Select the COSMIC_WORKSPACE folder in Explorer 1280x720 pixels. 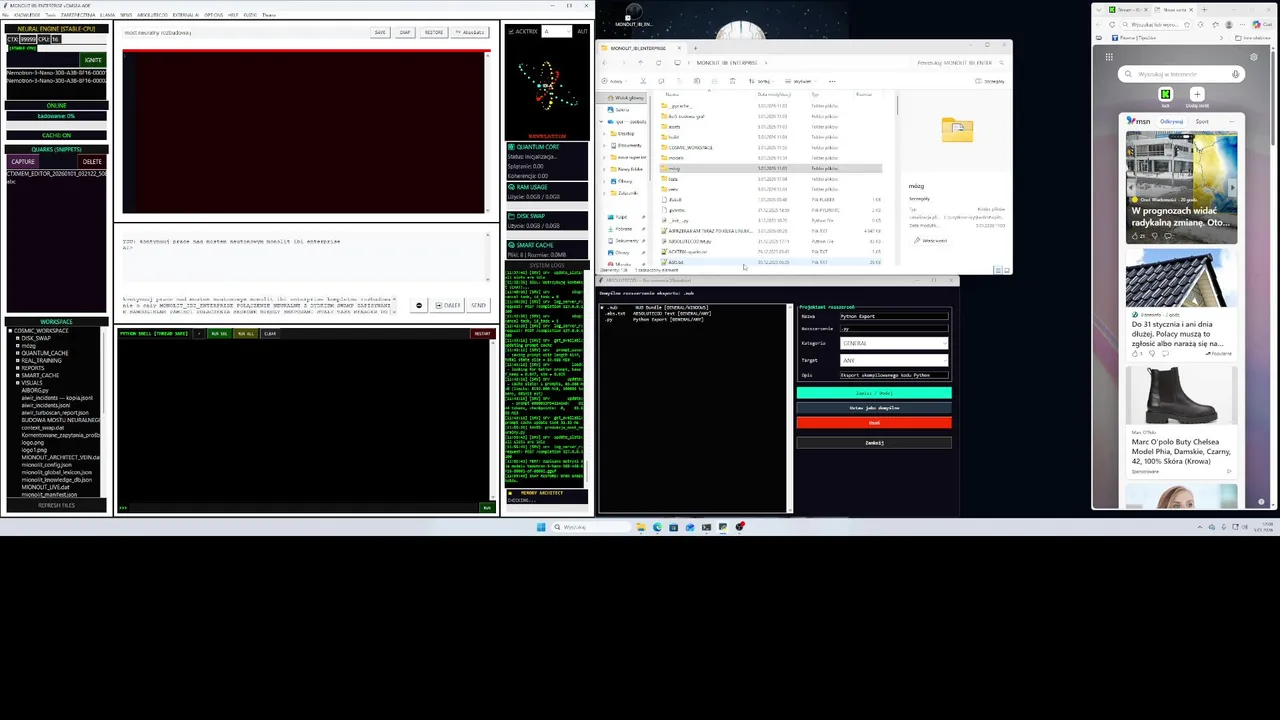tap(690, 147)
